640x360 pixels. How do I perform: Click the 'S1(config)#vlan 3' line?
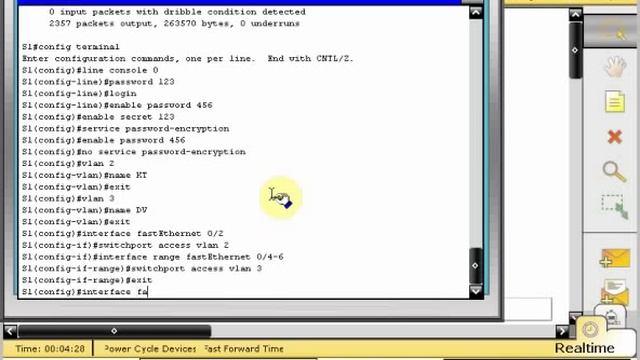[x=68, y=198]
